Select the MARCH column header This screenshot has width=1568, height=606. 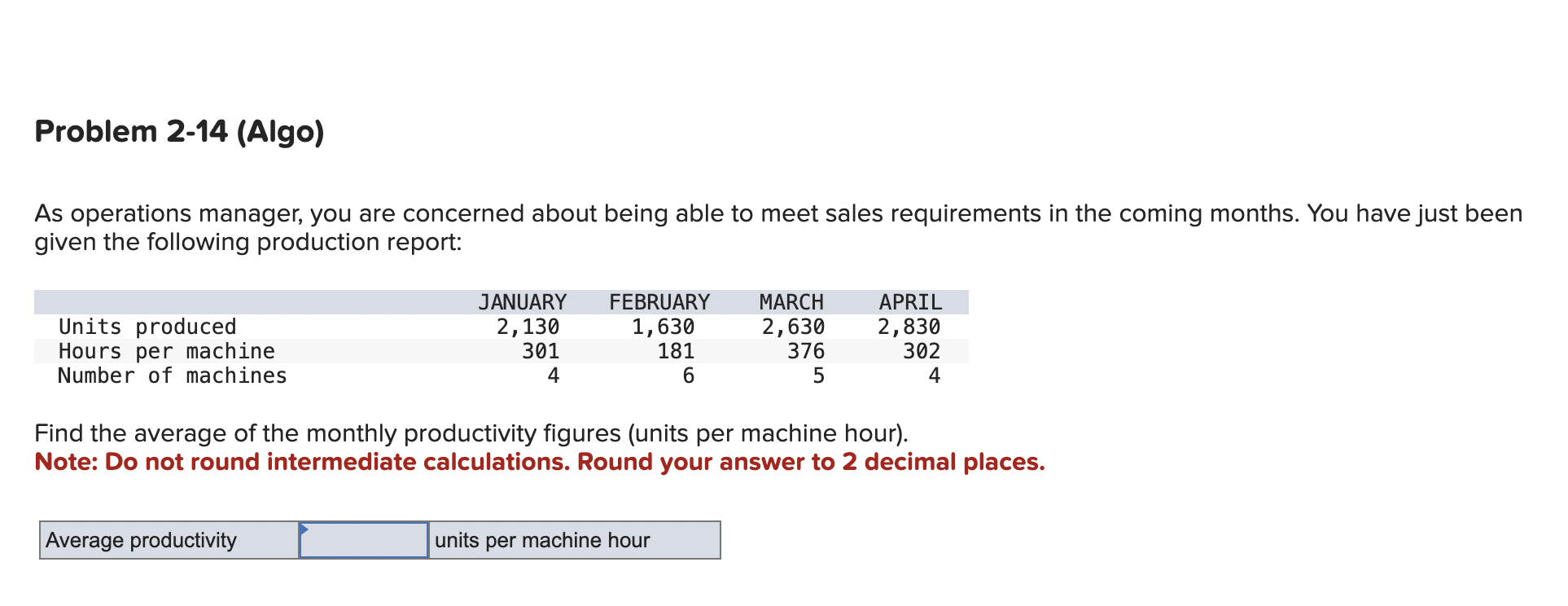(791, 301)
